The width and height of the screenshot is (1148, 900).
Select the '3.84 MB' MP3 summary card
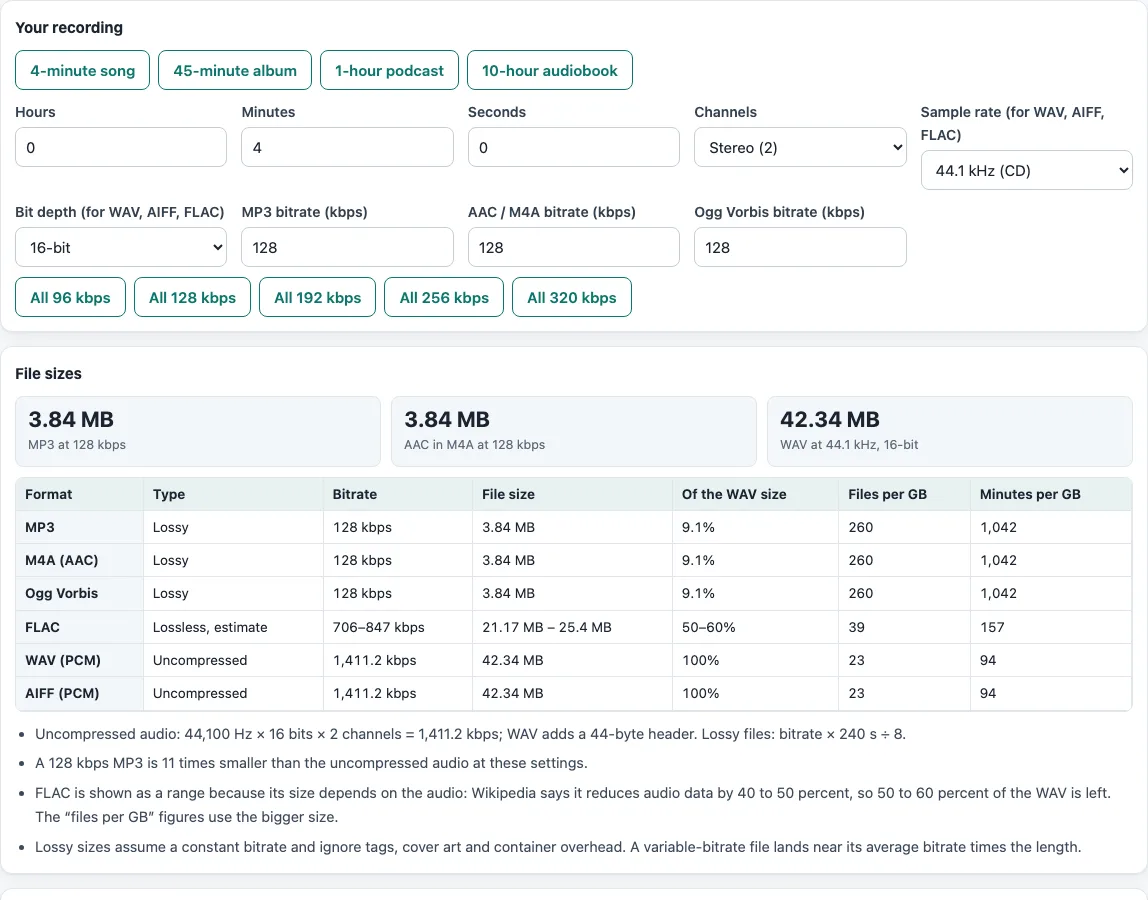[x=198, y=431]
